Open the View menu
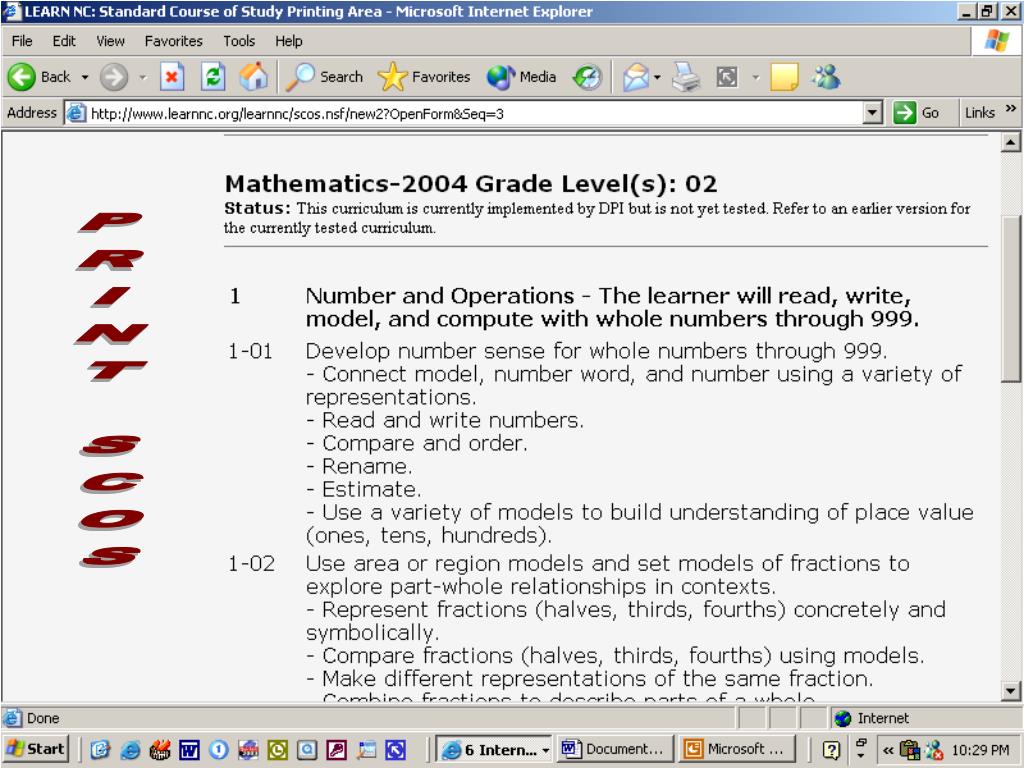Viewport: 1024px width, 768px height. (110, 41)
